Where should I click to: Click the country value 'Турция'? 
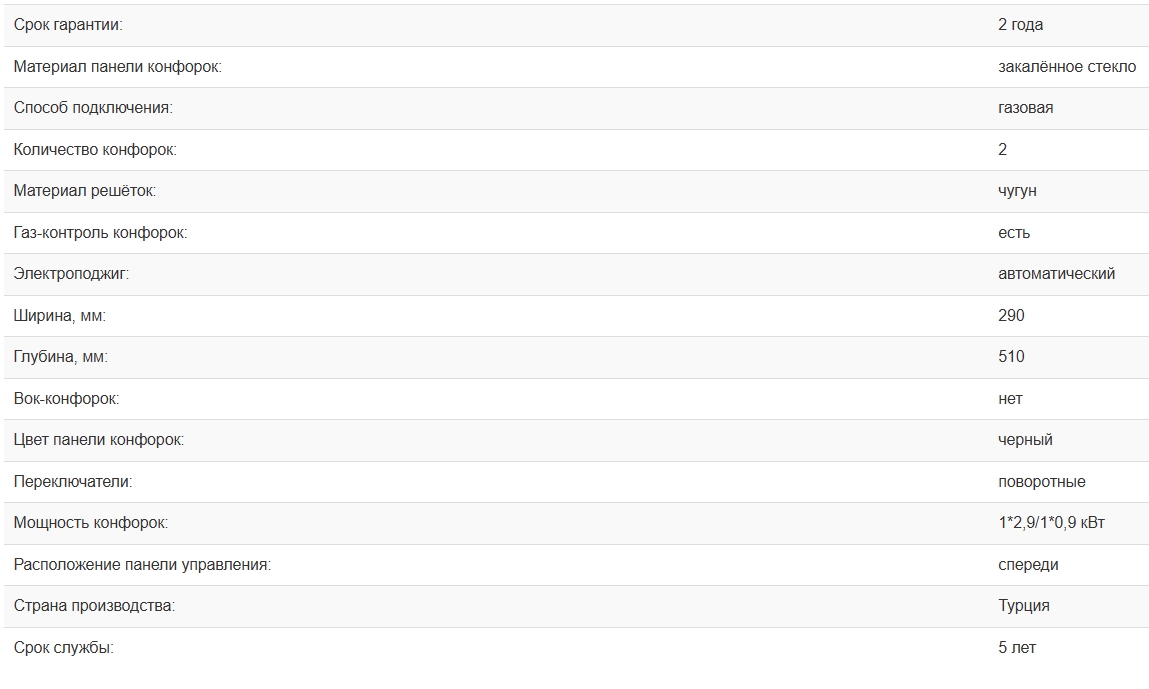[x=1023, y=606]
